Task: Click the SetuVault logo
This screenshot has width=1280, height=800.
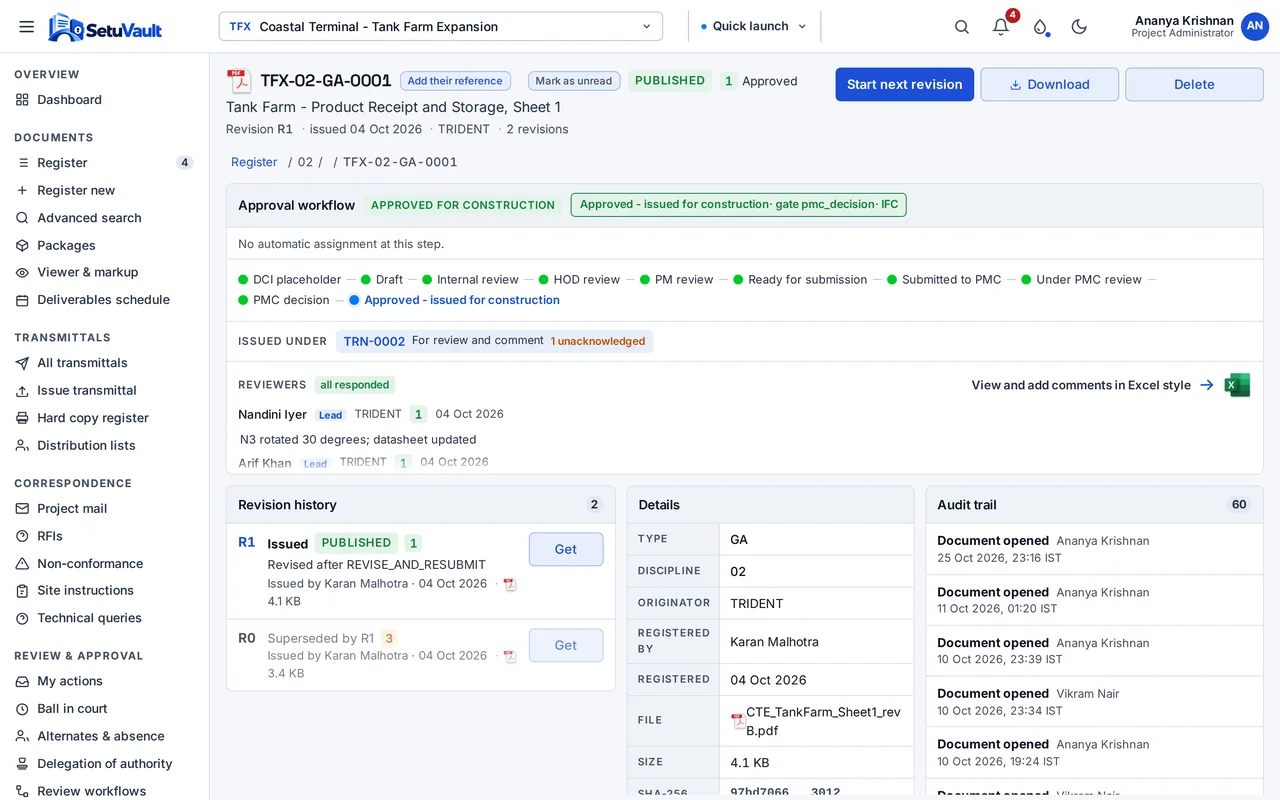Action: 105,27
